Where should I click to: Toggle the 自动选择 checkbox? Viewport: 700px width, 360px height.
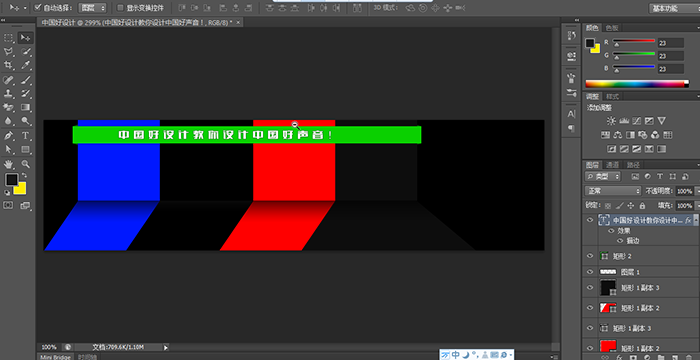click(x=37, y=8)
